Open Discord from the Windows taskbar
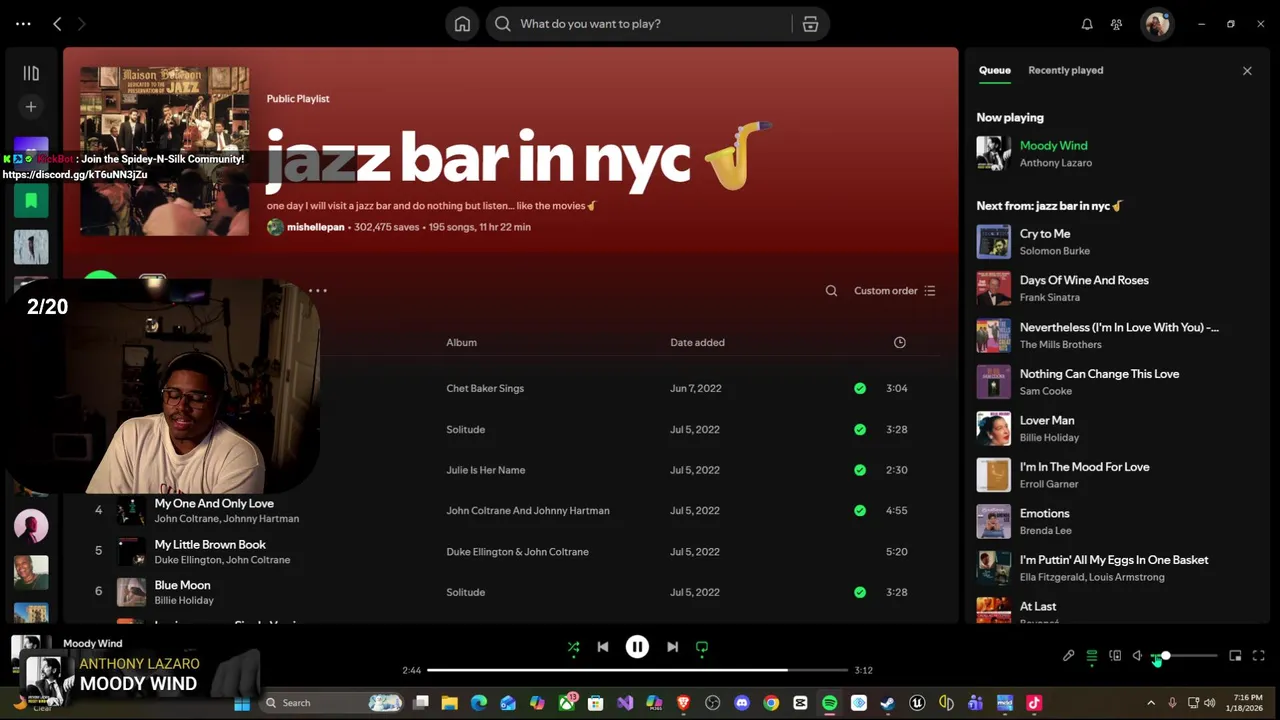This screenshot has height=720, width=1280. 741,703
